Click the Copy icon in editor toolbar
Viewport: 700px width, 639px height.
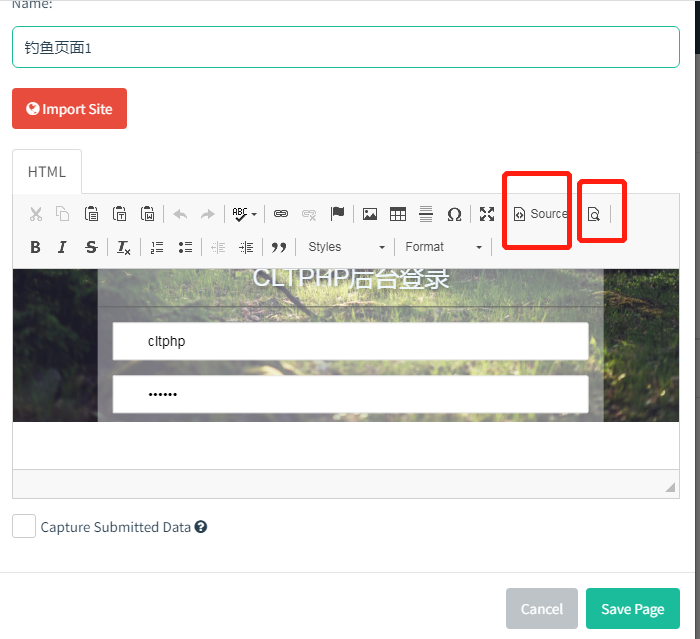[62, 214]
